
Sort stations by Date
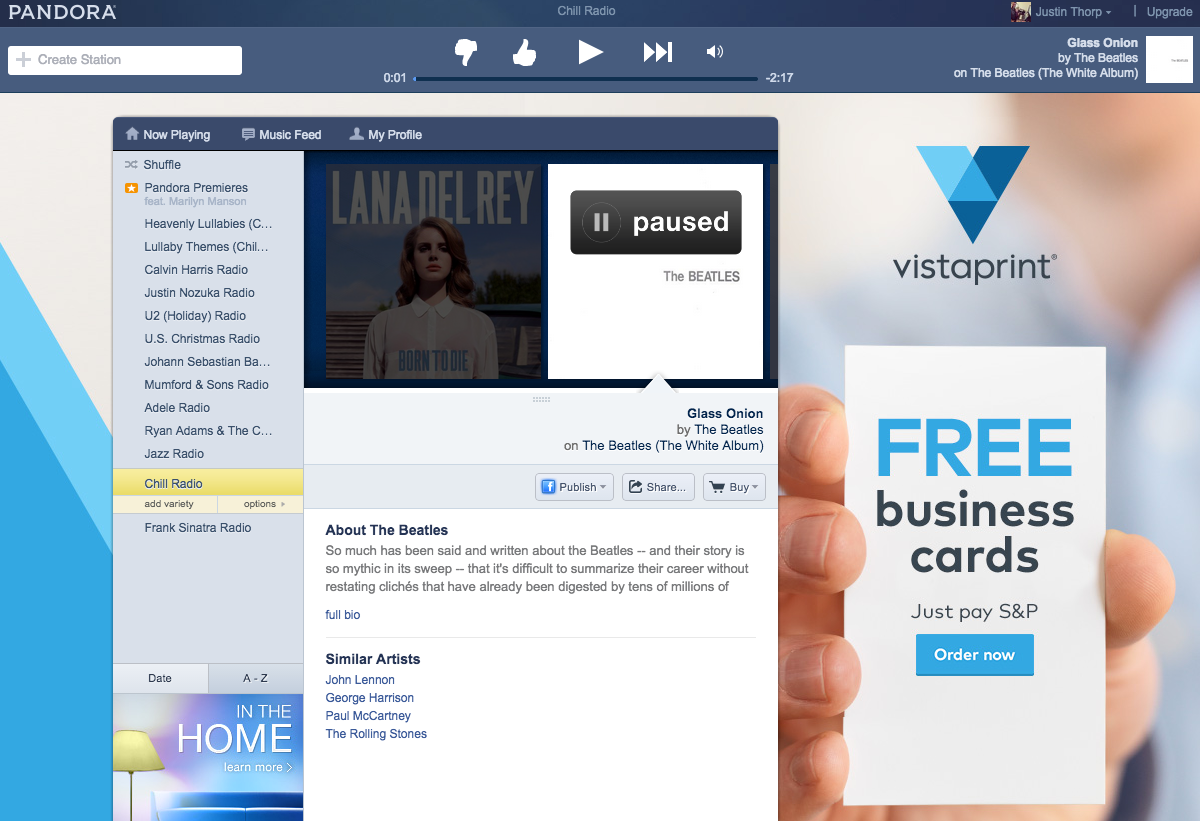[x=160, y=678]
